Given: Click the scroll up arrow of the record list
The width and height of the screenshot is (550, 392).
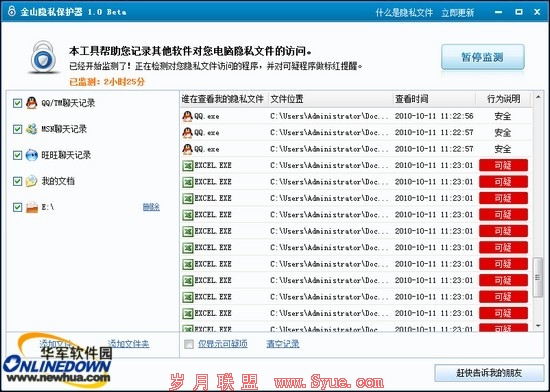Looking at the screenshot, I should 538,96.
